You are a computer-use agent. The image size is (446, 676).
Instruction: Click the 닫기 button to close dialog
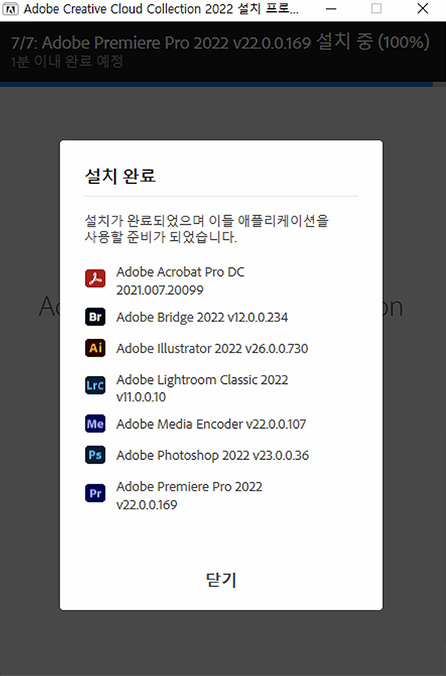pyautogui.click(x=221, y=579)
